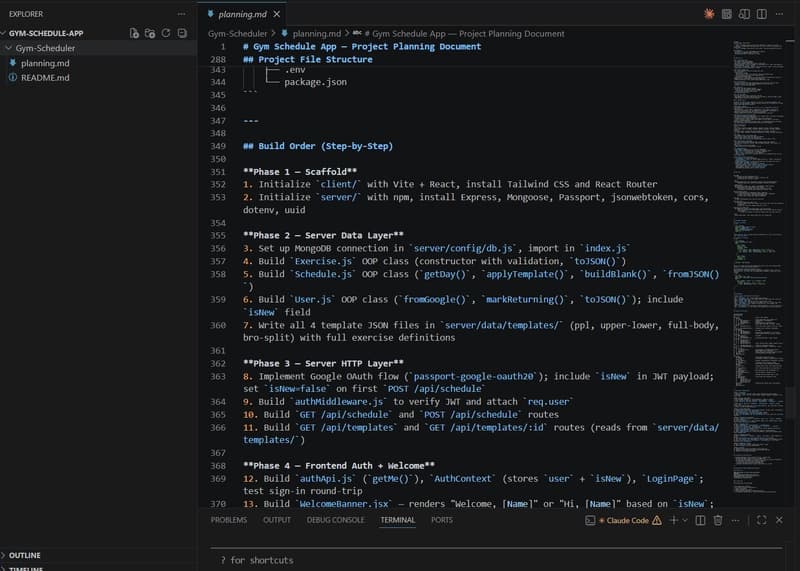Screen dimensions: 800x571
Task: Click '**Phase 2 — Server Data Layer**' text
Action: click(323, 235)
